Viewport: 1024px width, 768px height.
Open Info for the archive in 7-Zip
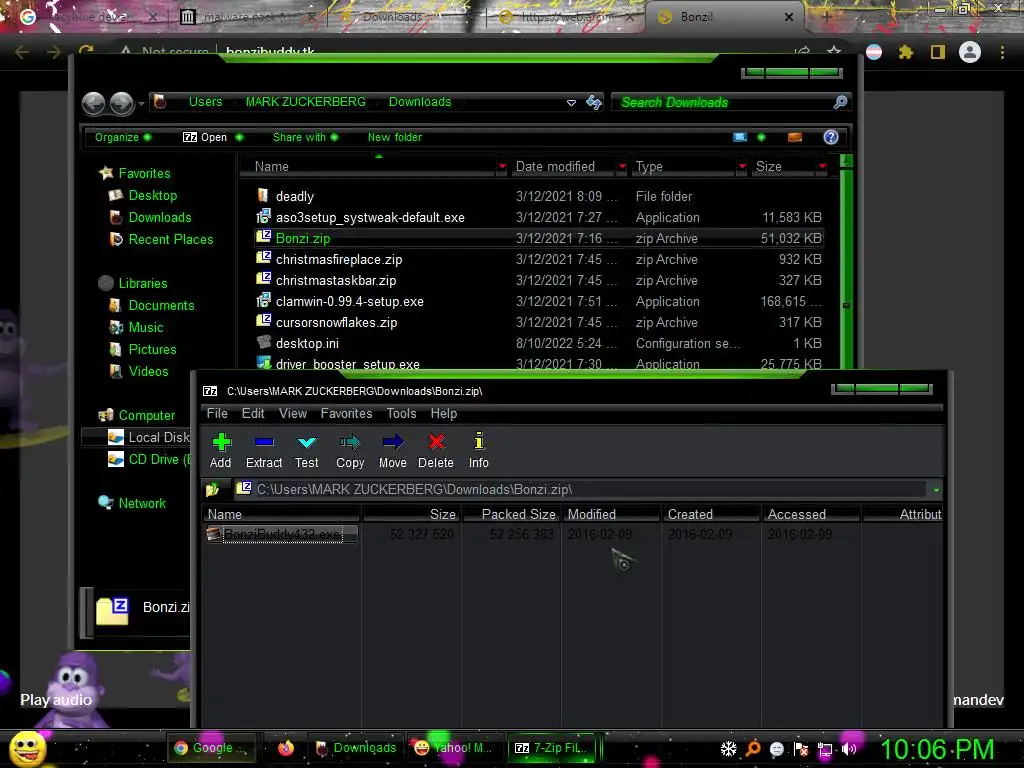(479, 451)
